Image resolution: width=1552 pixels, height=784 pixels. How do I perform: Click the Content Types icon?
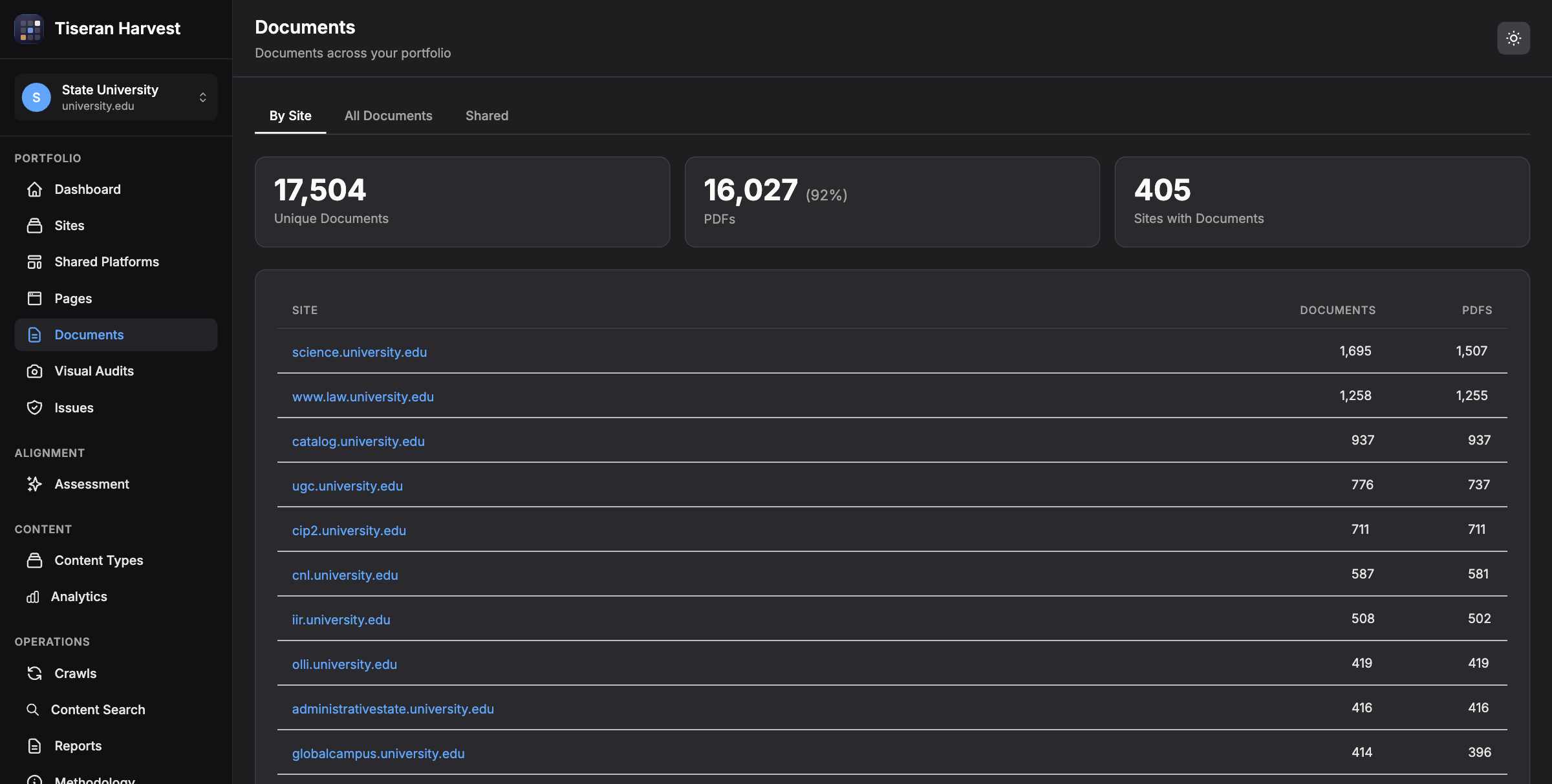(35, 560)
